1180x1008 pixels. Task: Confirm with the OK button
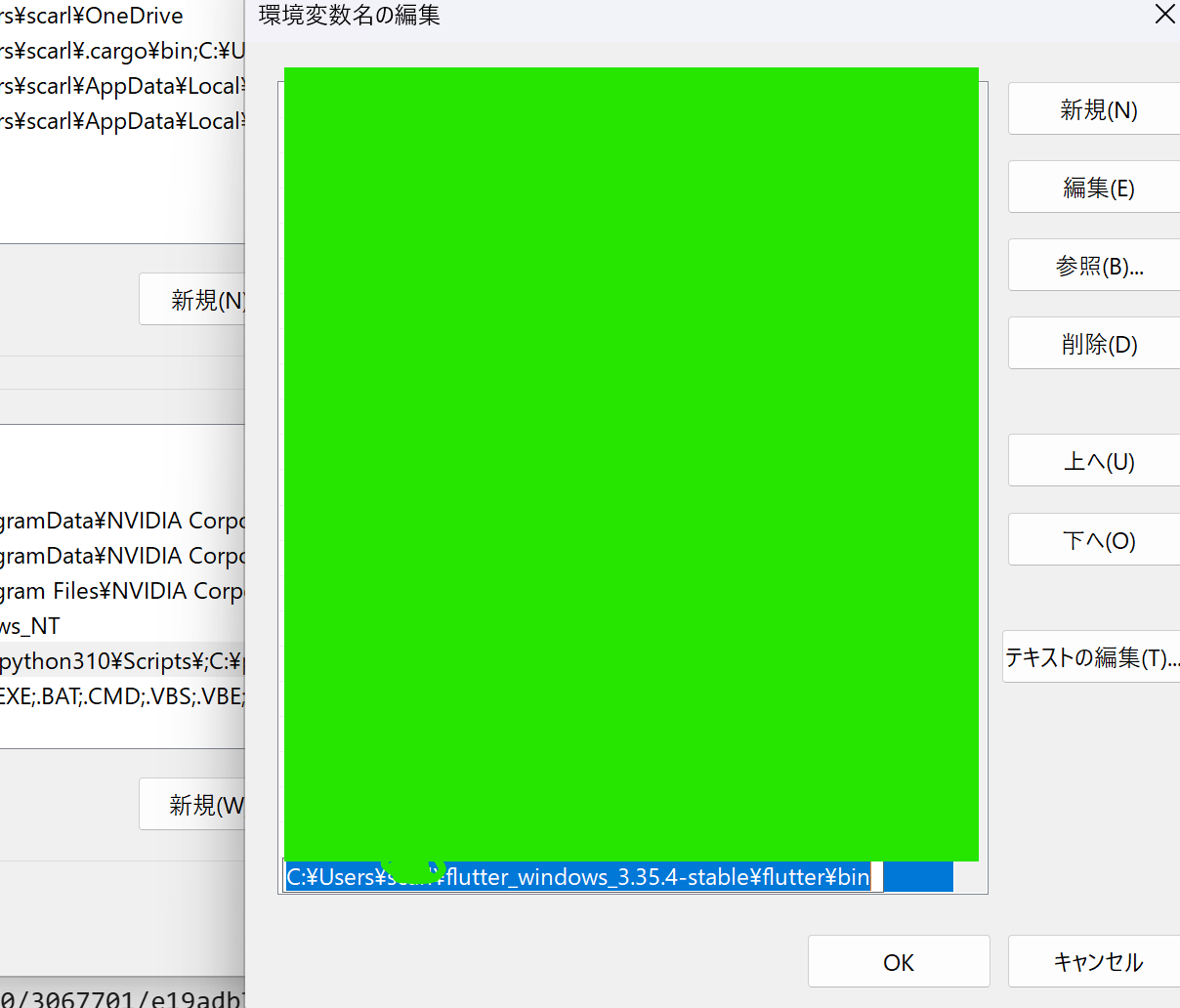click(x=899, y=962)
